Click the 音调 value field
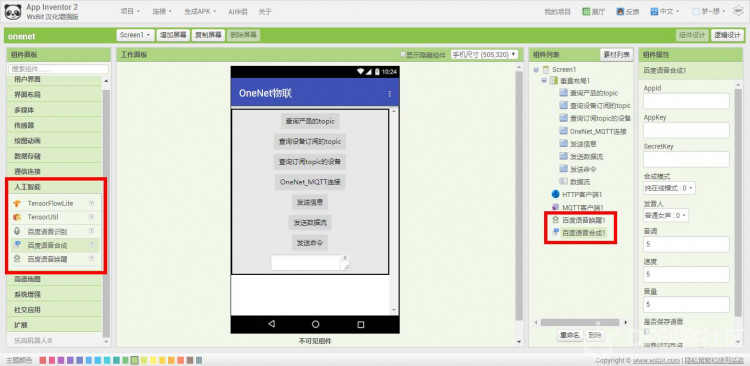 686,244
